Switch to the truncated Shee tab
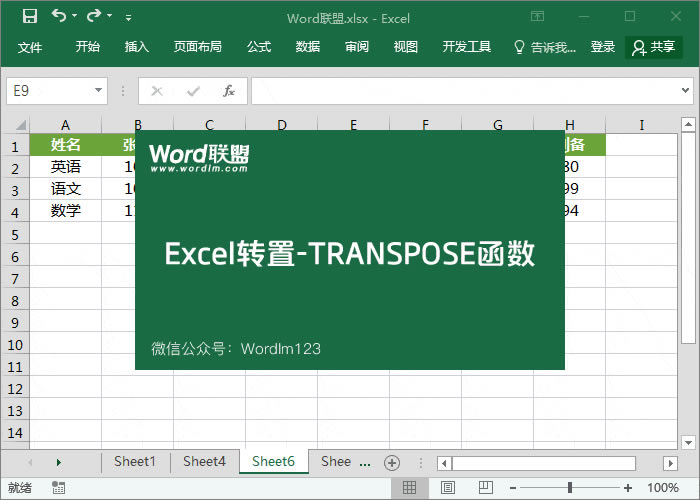Image resolution: width=700 pixels, height=500 pixels. tap(336, 462)
